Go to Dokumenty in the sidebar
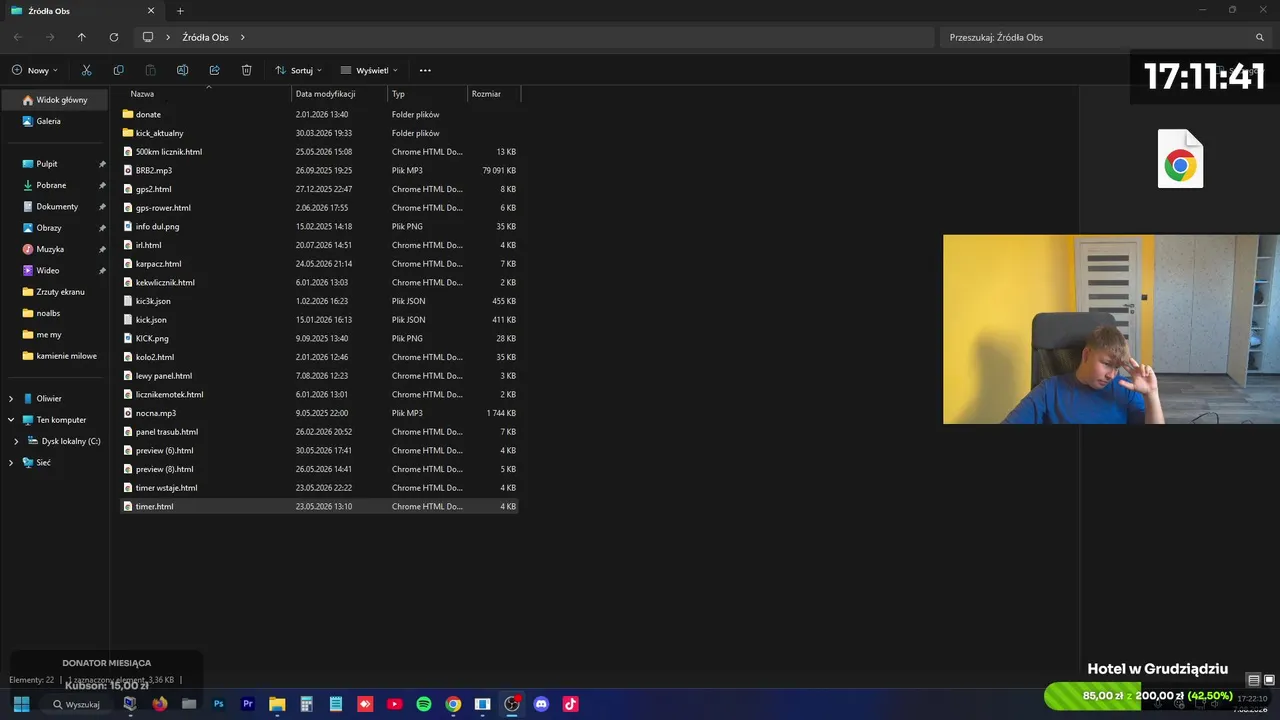This screenshot has height=720, width=1280. (x=55, y=207)
